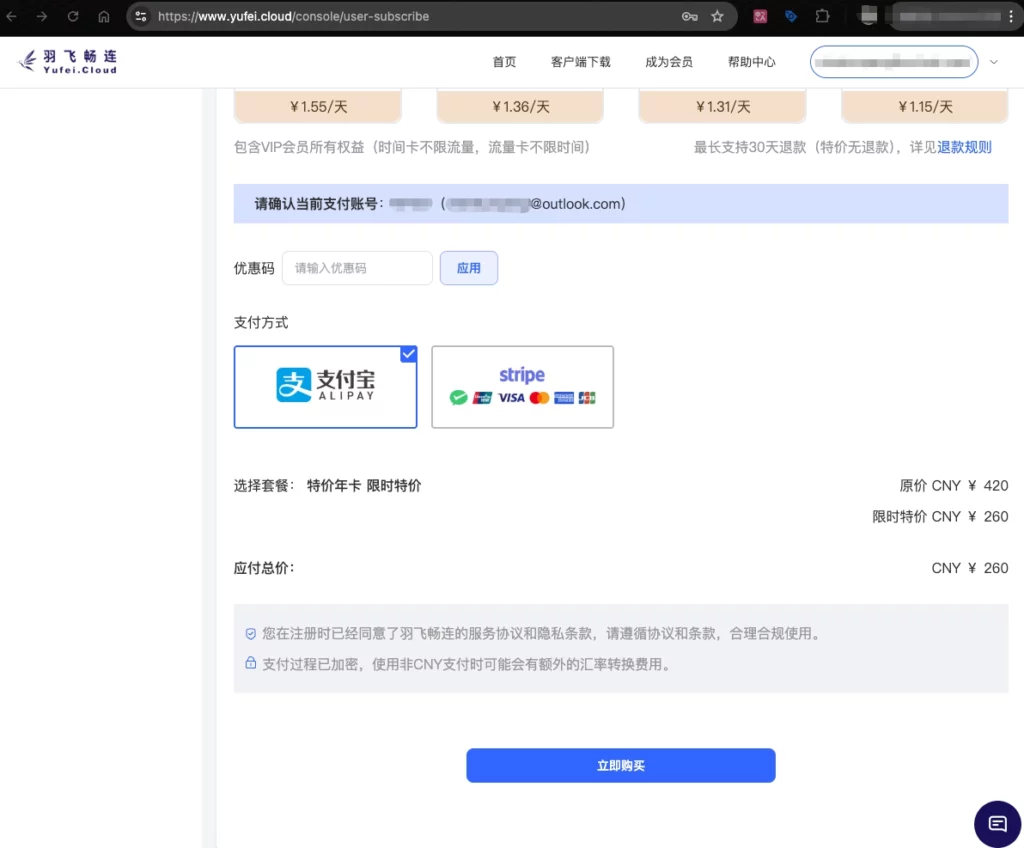Screen dimensions: 1024x848
Task: Open the 客户端下载 page
Action: pos(580,61)
